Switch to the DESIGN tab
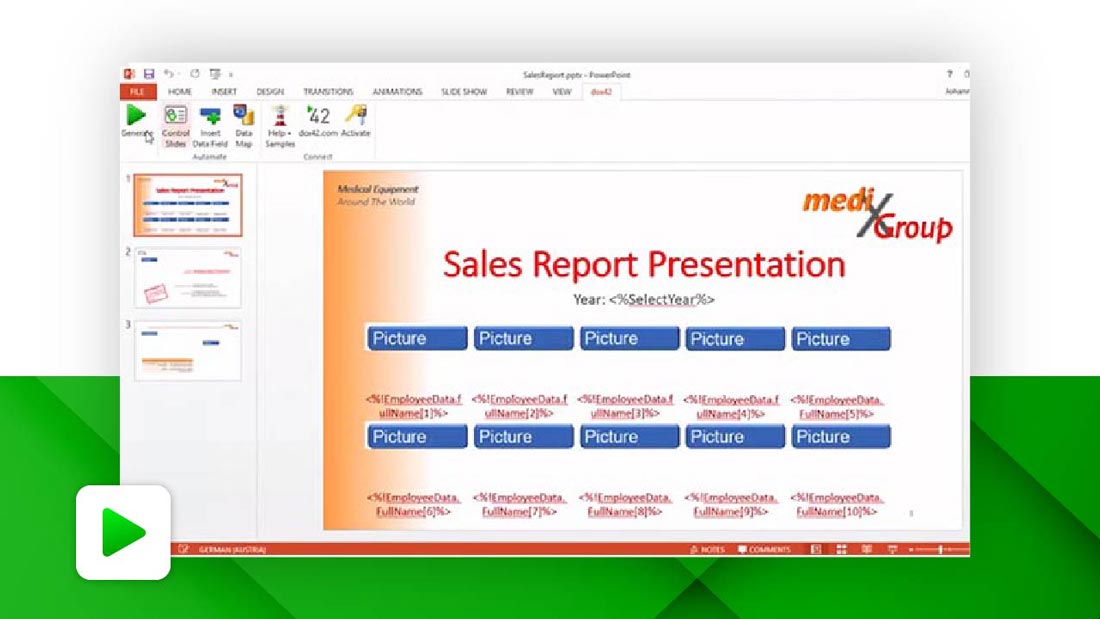 pyautogui.click(x=270, y=92)
